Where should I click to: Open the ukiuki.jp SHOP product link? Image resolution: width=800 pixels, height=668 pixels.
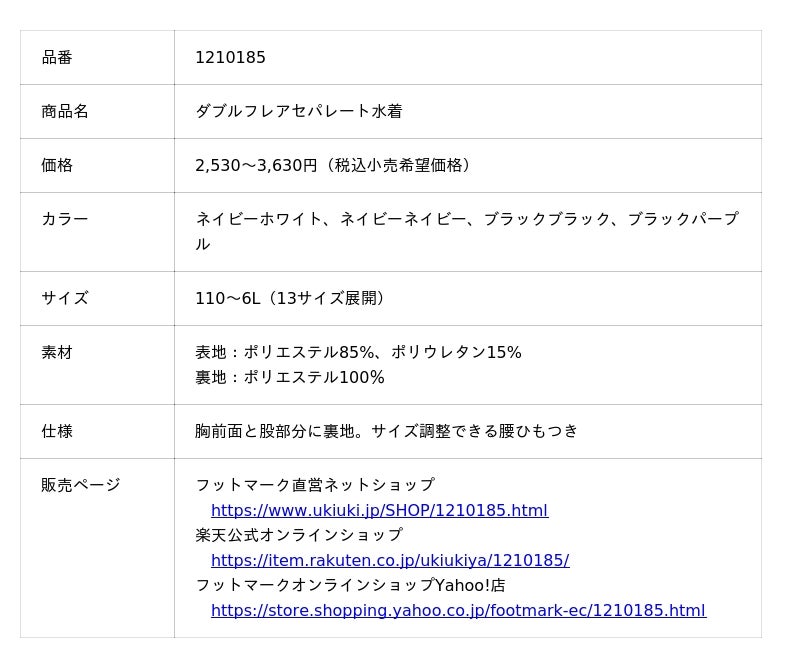pyautogui.click(x=379, y=511)
